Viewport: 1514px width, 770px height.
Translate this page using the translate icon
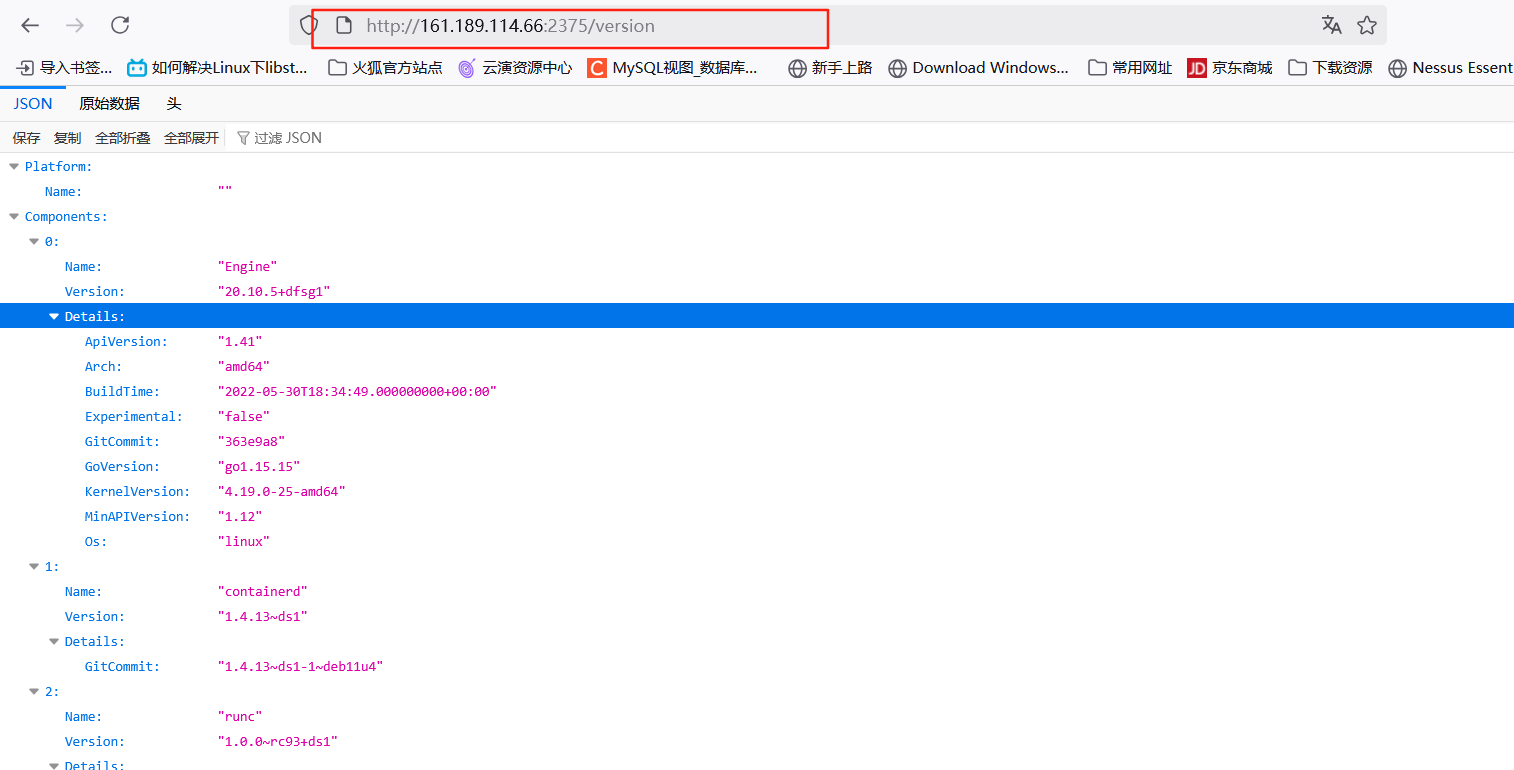1331,26
